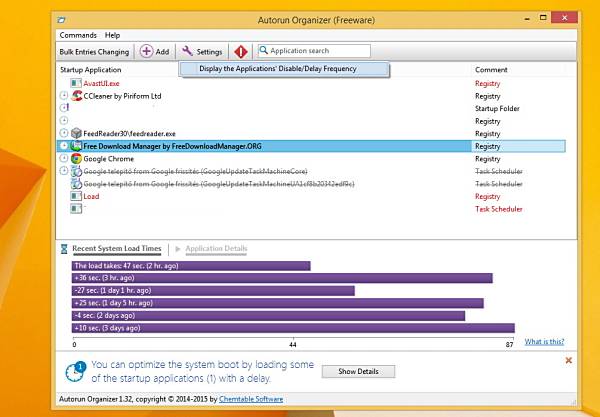Click the Startup Application column header
This screenshot has height=417, width=600.
(x=91, y=70)
